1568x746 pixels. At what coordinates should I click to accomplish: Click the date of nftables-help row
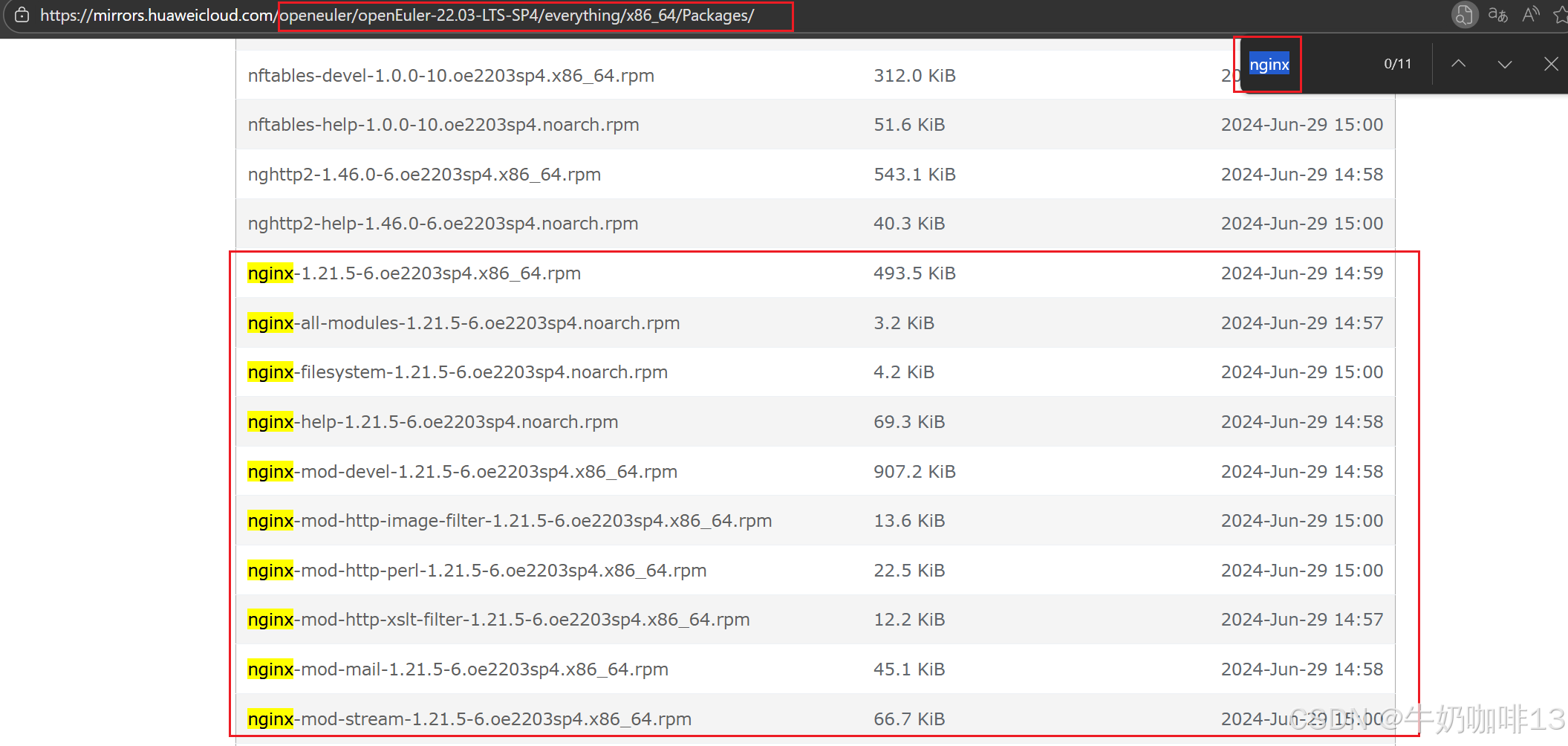coord(1302,125)
